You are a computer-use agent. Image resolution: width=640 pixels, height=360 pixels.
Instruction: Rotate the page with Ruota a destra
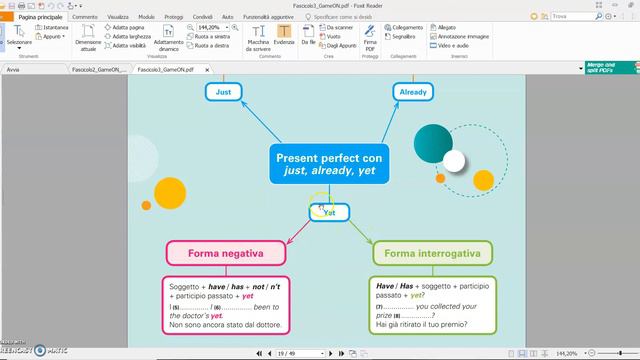pyautogui.click(x=208, y=46)
